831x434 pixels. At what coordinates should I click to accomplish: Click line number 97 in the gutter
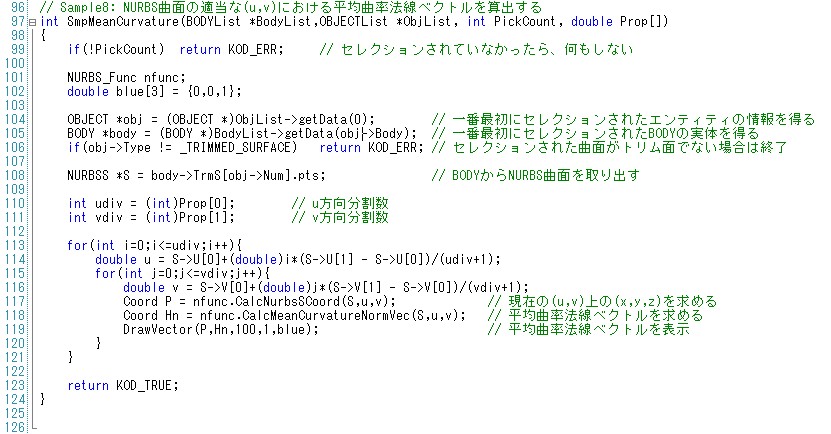click(x=18, y=22)
